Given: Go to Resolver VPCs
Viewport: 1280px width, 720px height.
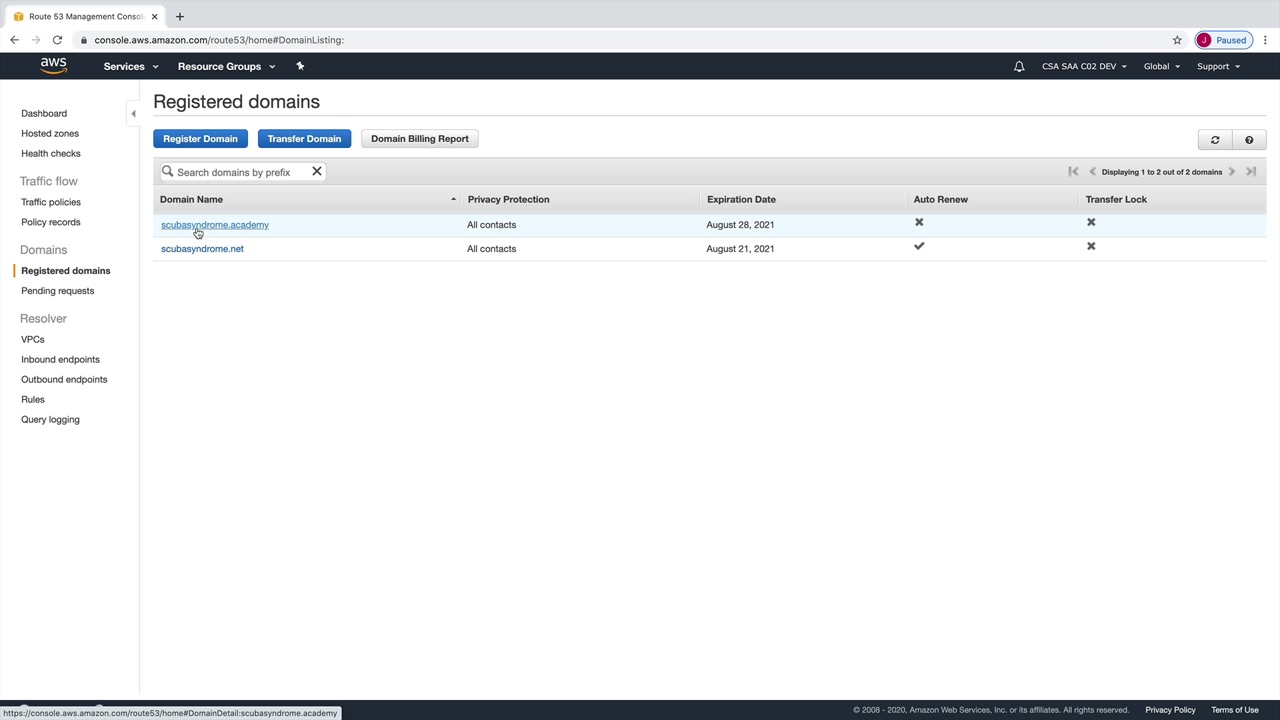Looking at the screenshot, I should click(33, 339).
